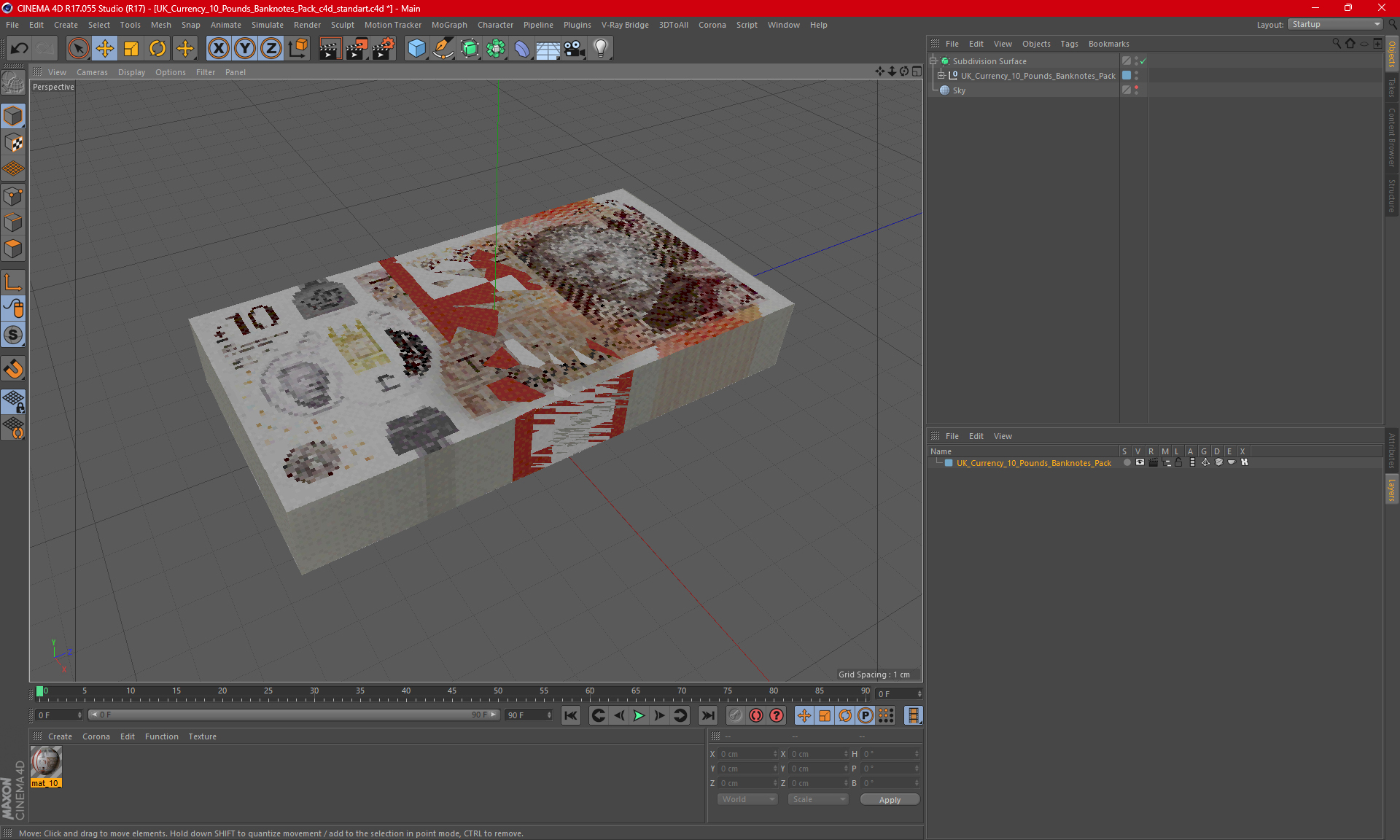1400x840 pixels.
Task: Select the Scale tool
Action: (x=131, y=49)
